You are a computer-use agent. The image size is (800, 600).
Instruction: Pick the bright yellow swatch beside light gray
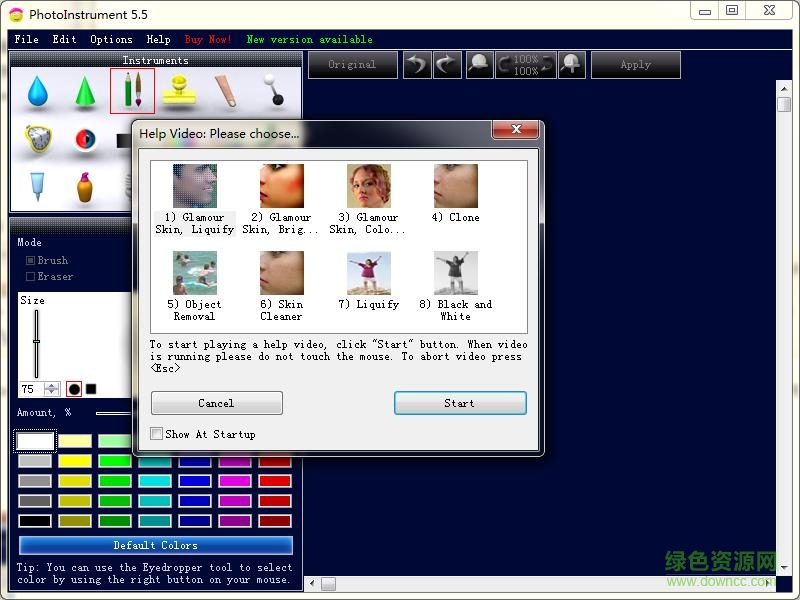[x=75, y=461]
